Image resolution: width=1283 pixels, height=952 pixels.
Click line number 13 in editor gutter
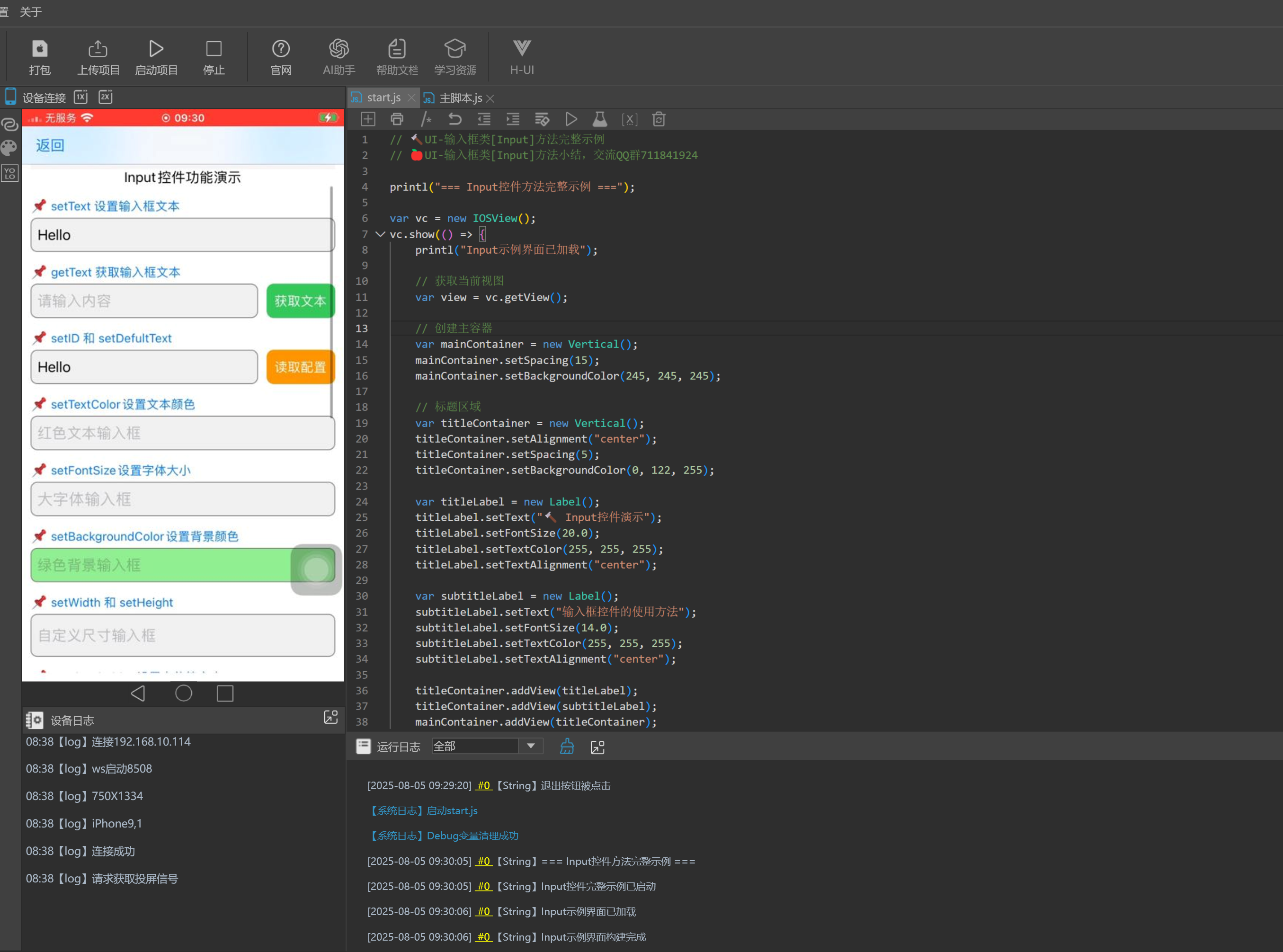pos(361,329)
